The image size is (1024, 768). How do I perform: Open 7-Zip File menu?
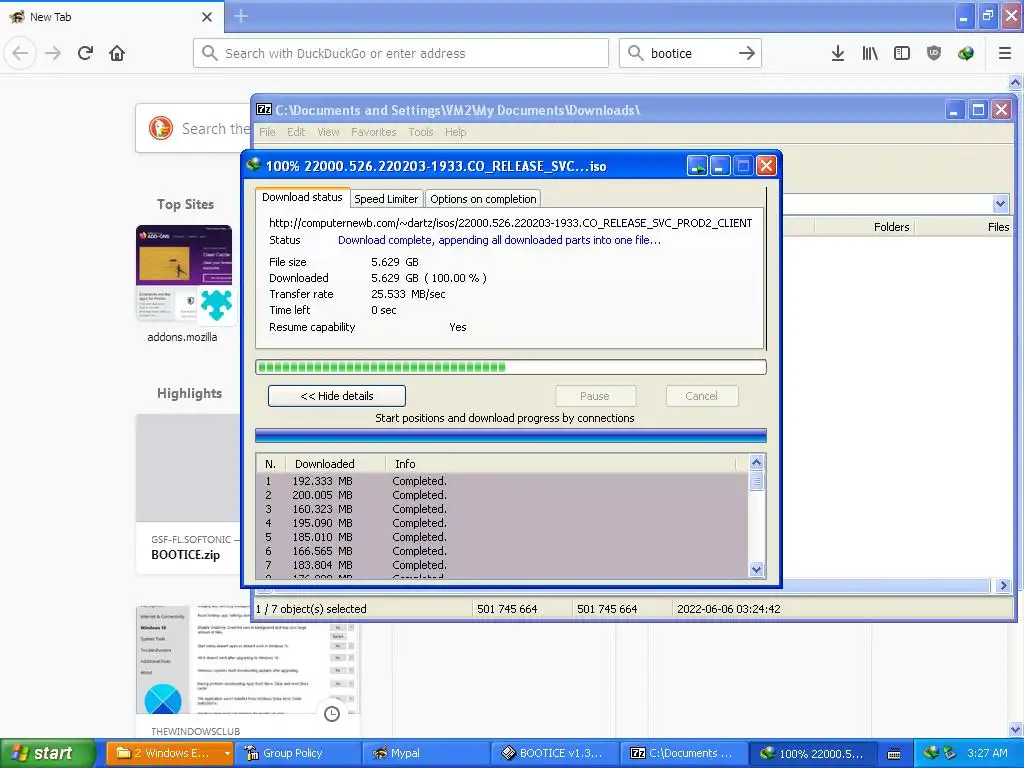tap(267, 132)
